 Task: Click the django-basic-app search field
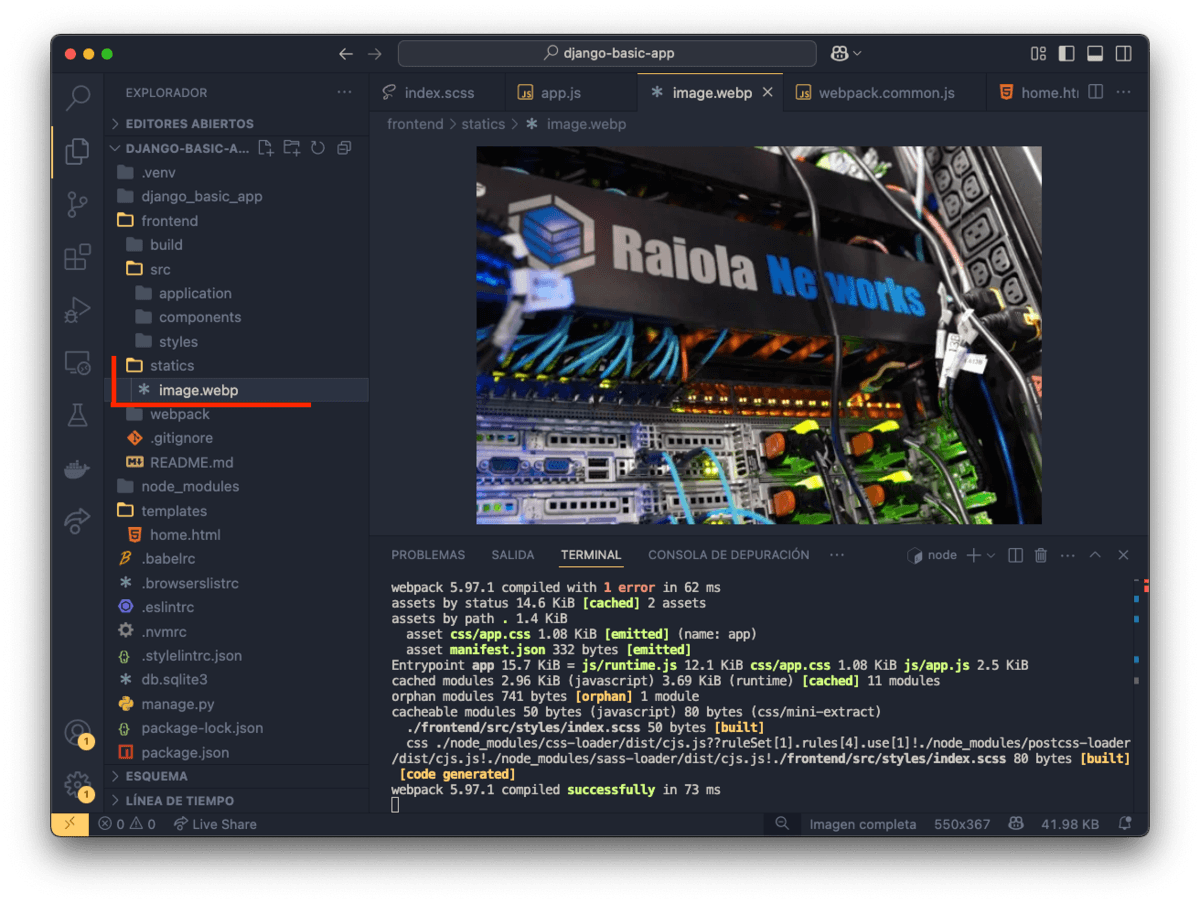(x=608, y=53)
